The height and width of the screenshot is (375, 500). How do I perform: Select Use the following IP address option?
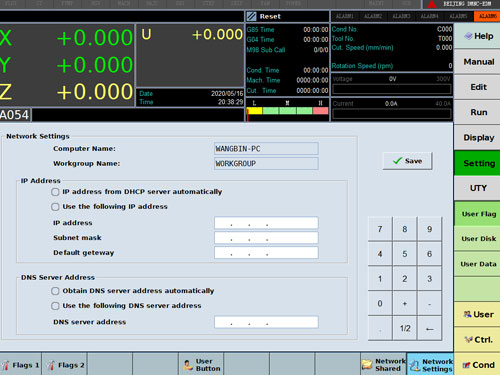(x=55, y=207)
